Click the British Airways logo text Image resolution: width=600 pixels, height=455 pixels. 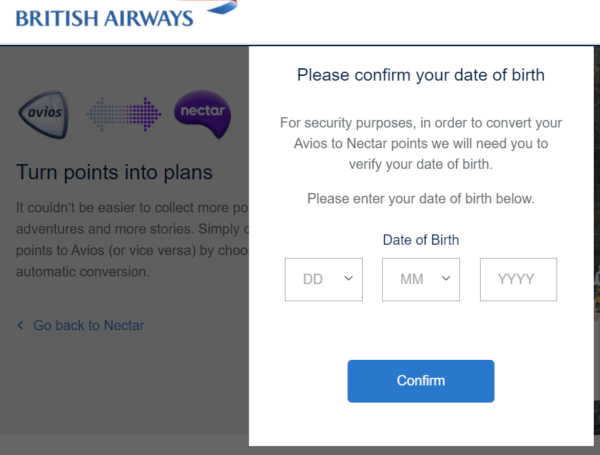(x=104, y=17)
